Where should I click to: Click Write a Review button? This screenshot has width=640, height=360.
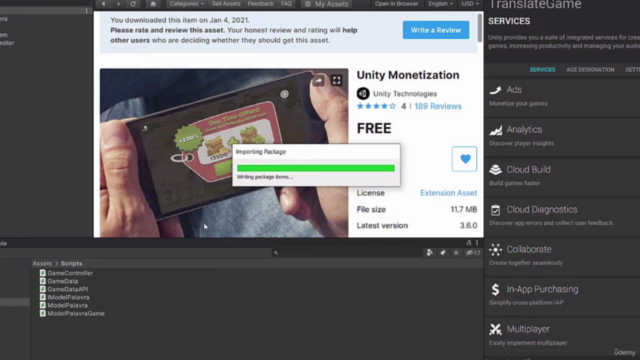click(436, 30)
